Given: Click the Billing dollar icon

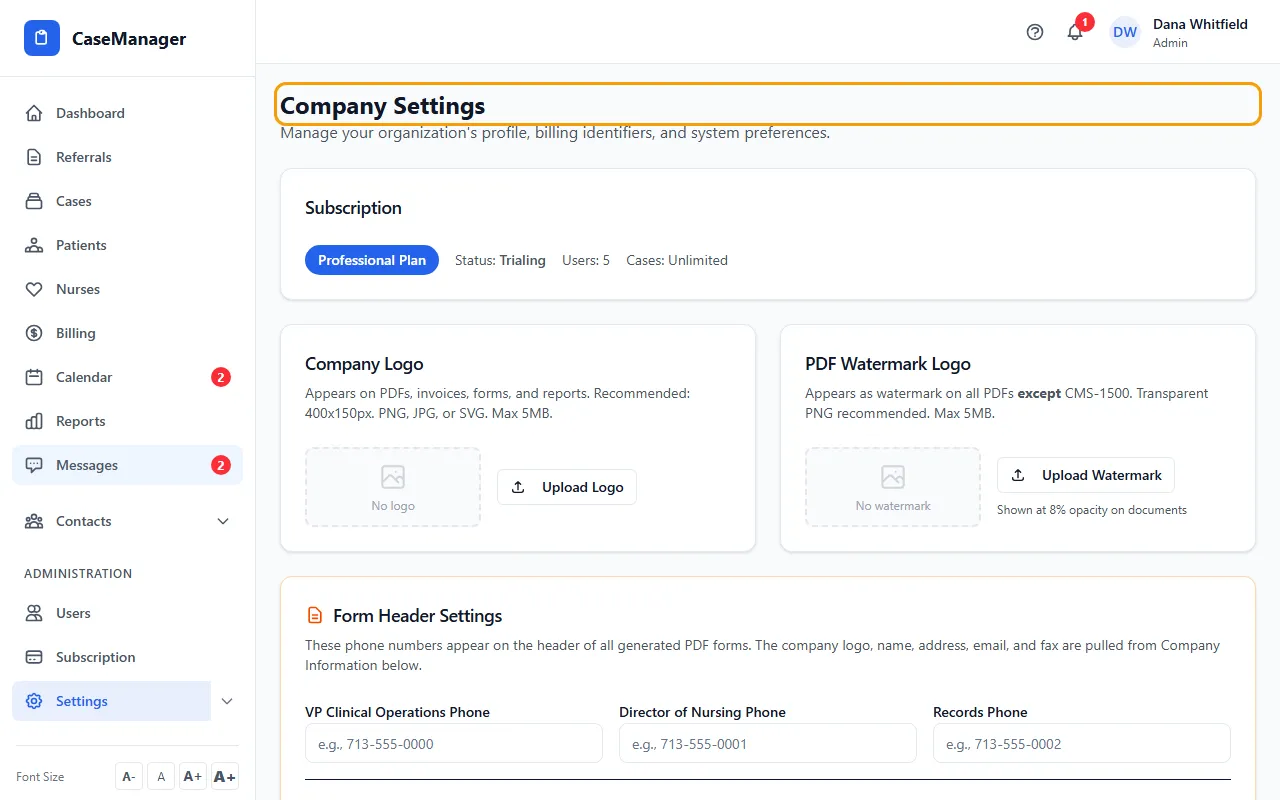Looking at the screenshot, I should (34, 333).
